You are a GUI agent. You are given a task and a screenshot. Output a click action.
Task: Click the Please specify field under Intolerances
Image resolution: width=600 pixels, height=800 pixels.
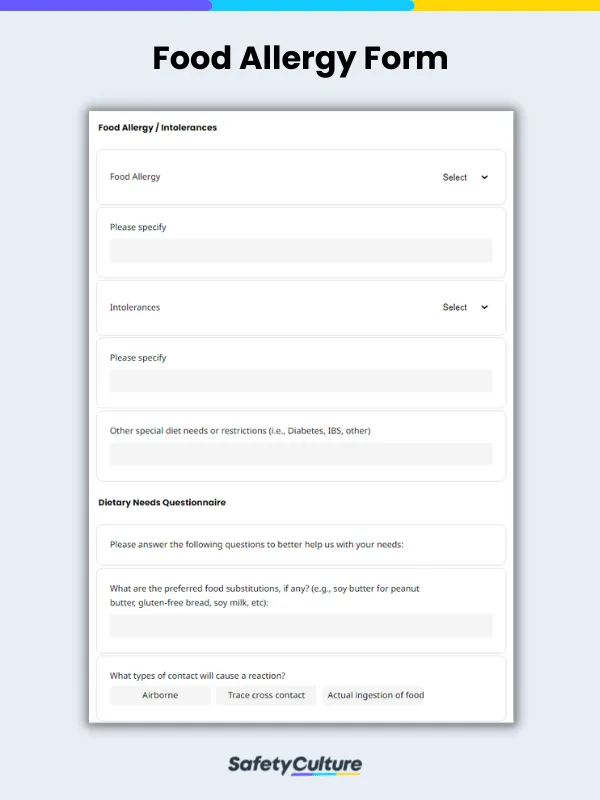point(300,381)
